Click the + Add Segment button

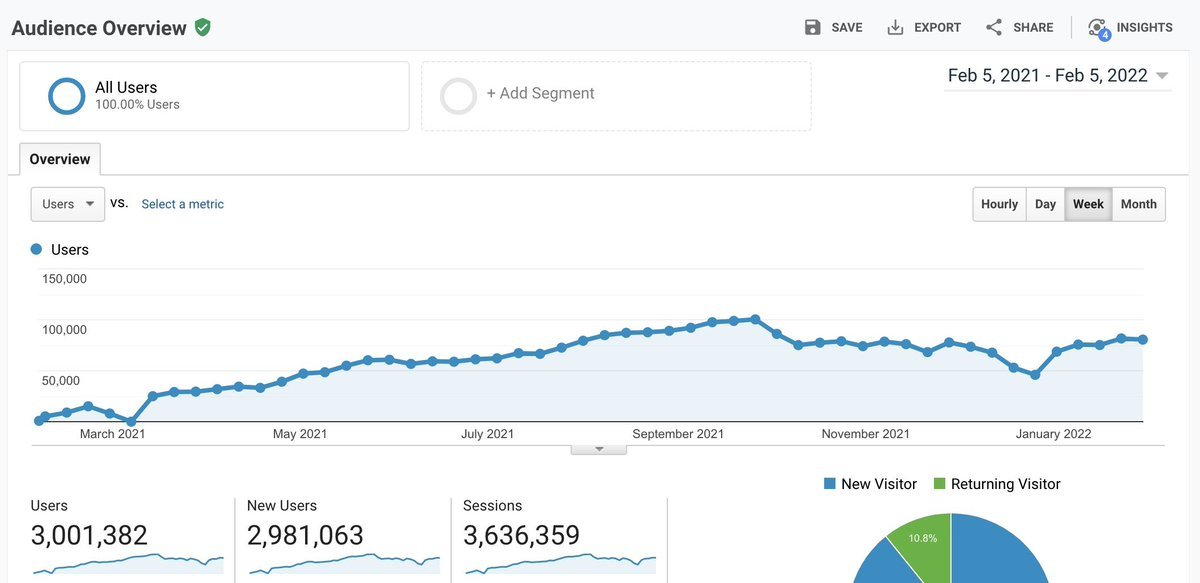[x=540, y=93]
